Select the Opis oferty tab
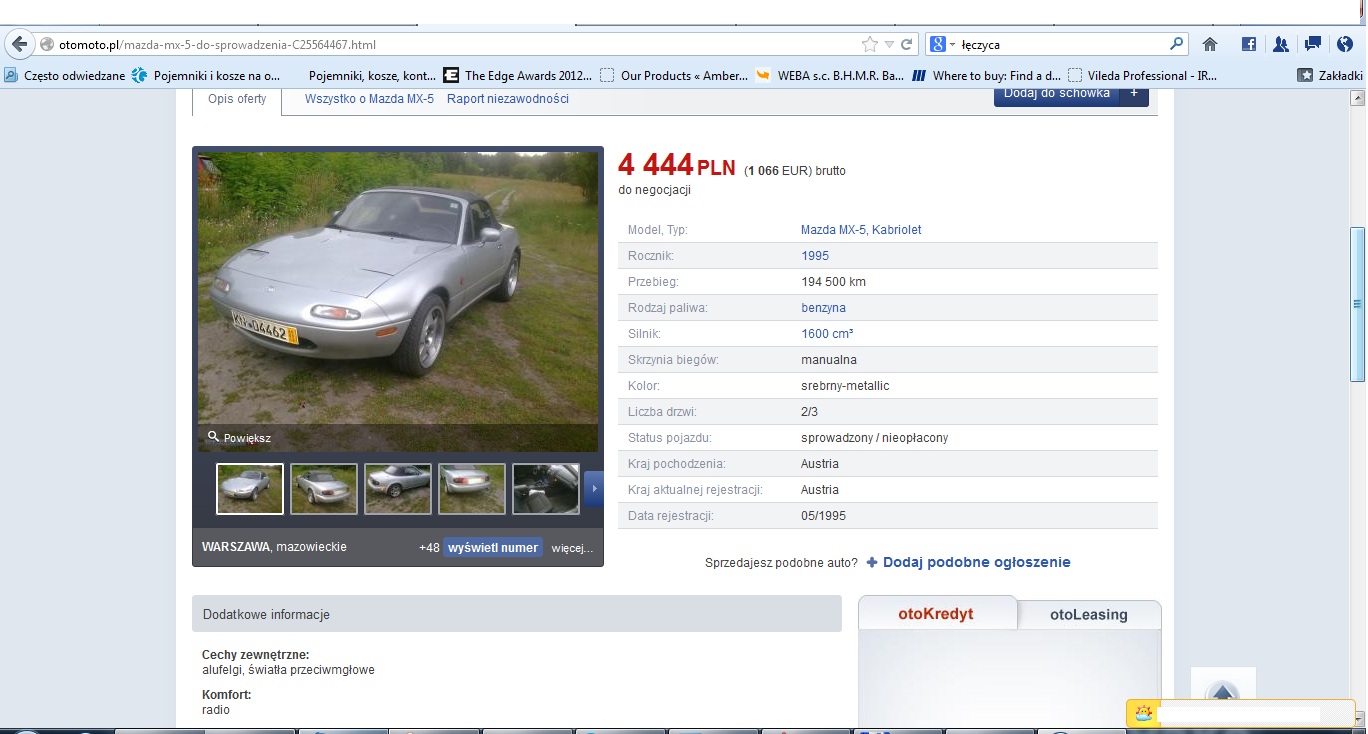 pos(237,99)
